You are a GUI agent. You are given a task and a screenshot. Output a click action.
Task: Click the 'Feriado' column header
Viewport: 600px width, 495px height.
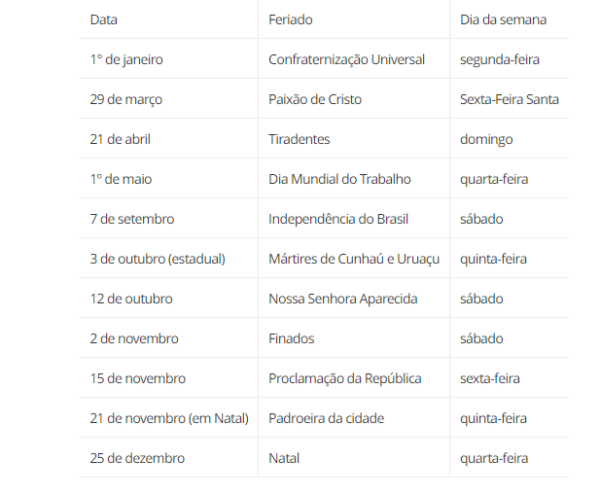(x=289, y=19)
